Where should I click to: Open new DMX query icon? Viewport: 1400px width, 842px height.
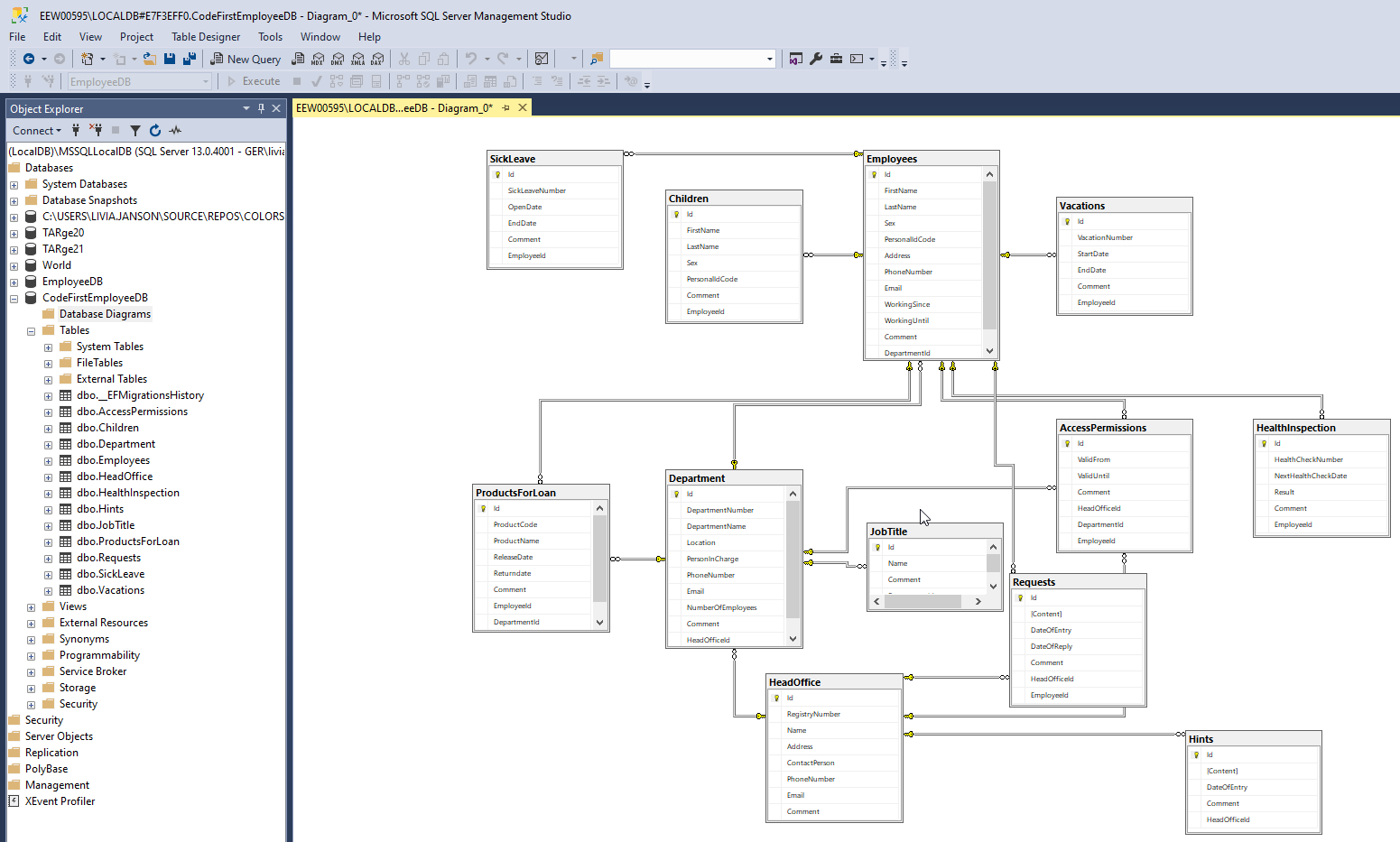pyautogui.click(x=338, y=59)
